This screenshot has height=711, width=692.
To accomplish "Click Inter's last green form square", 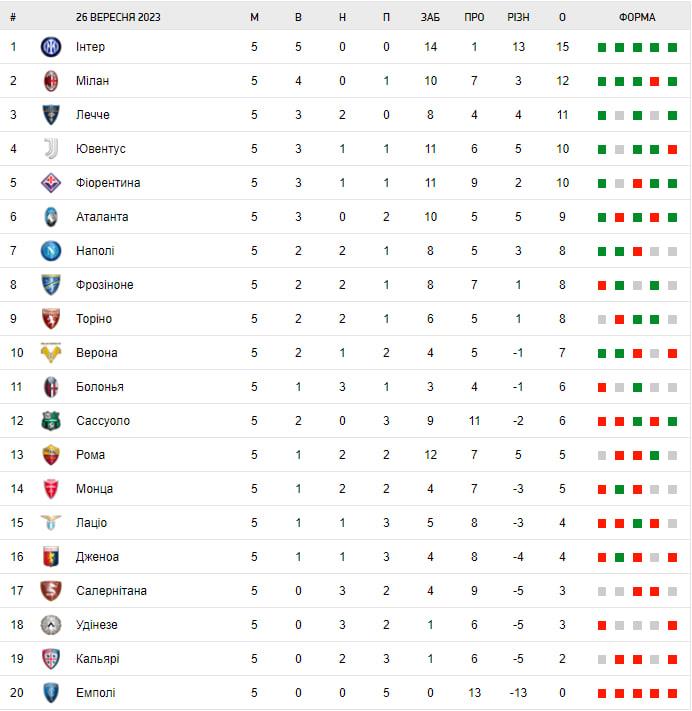I will click(x=673, y=48).
